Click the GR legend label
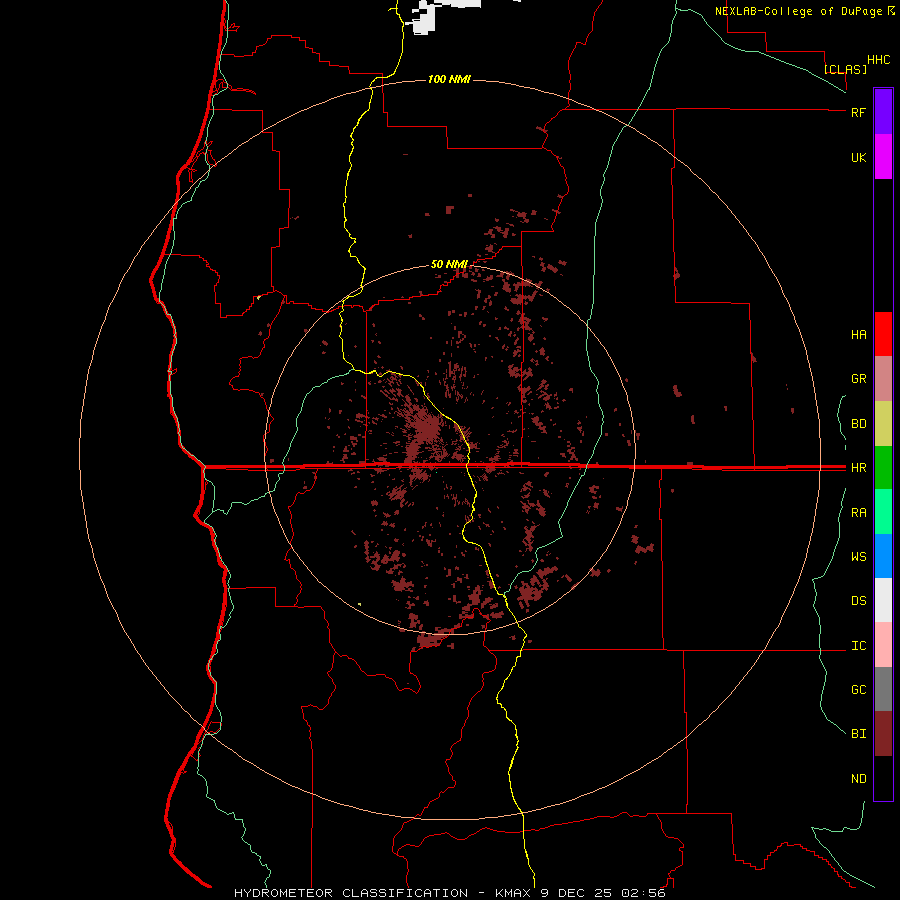The height and width of the screenshot is (900, 900). tap(858, 379)
